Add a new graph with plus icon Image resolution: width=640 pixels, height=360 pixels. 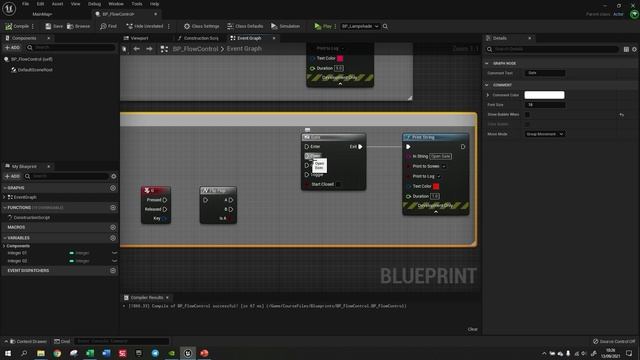click(x=113, y=188)
